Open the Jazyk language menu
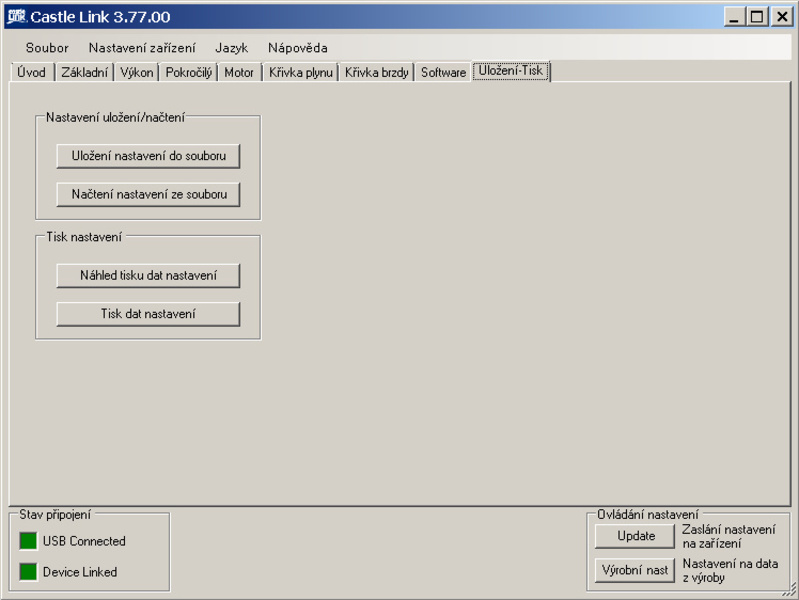Screen dimensions: 799x600 click(x=231, y=48)
